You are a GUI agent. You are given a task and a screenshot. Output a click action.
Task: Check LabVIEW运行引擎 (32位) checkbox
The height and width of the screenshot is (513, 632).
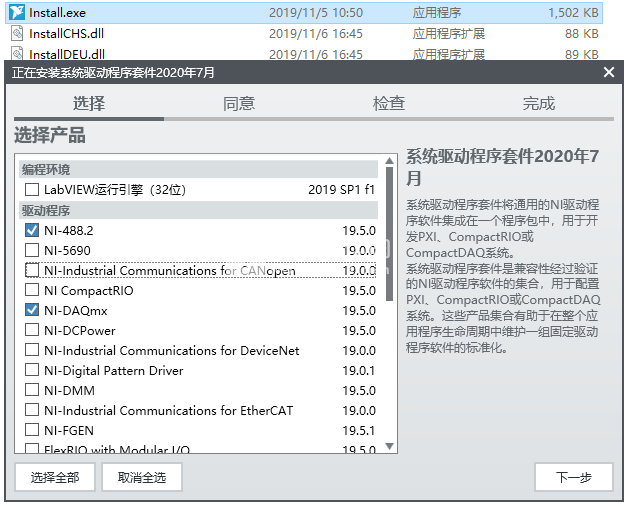coord(32,189)
